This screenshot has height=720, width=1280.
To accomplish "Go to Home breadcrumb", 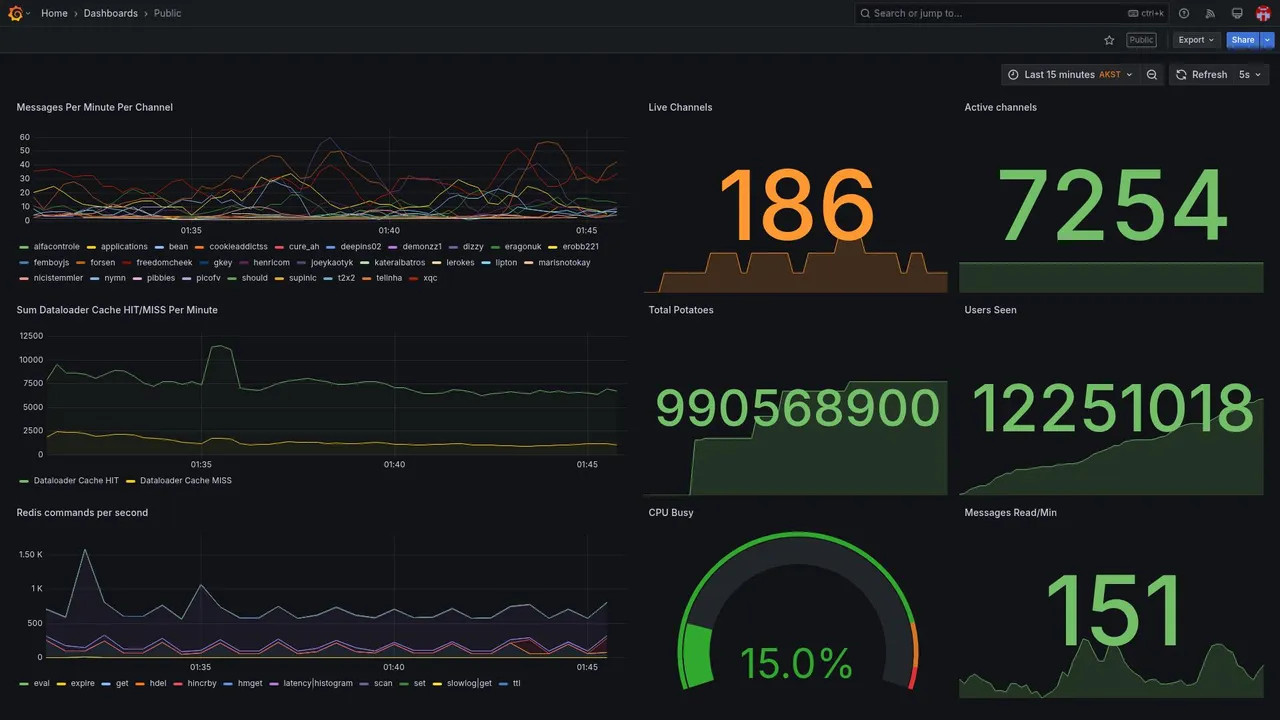I will click(54, 13).
